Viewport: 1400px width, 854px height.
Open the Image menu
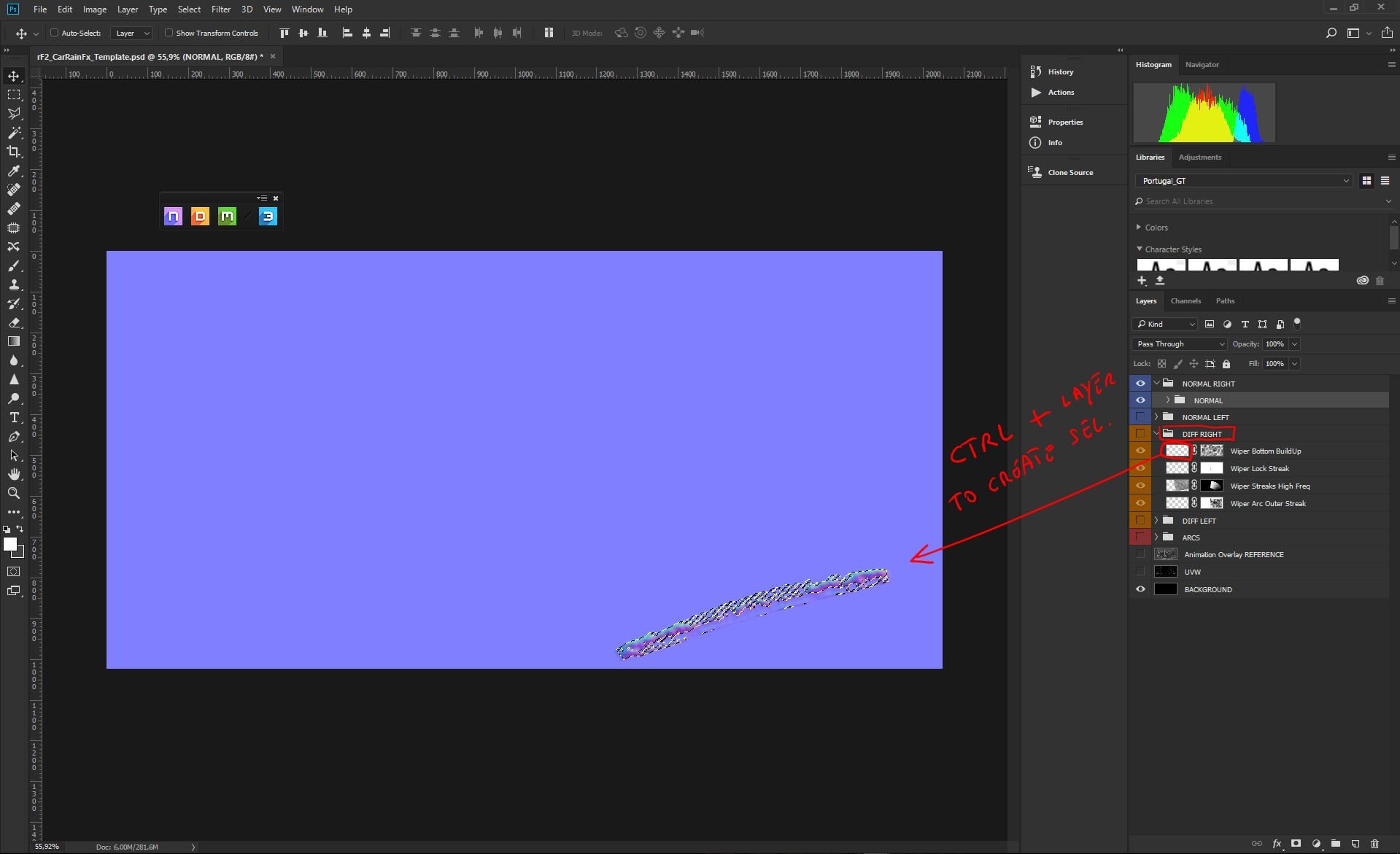[x=95, y=9]
